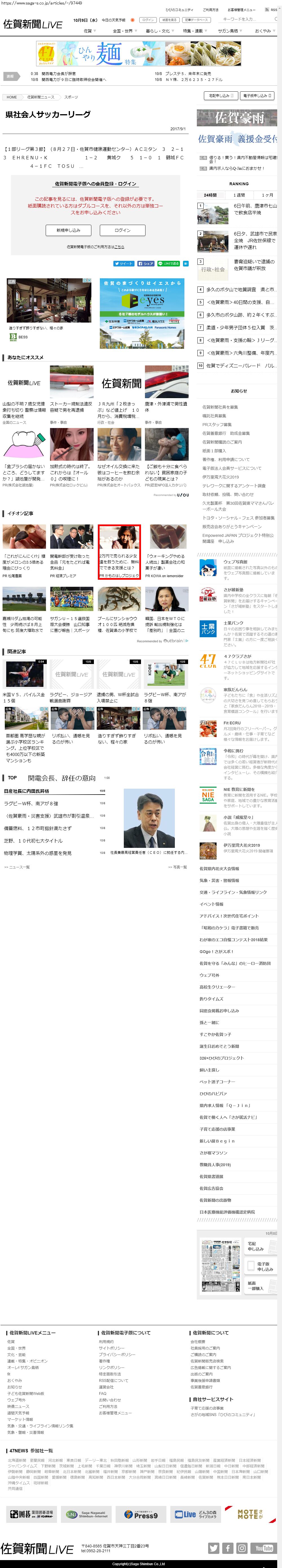This screenshot has width=282, height=1568.
Task: Open ペット迷子コーナー sidebar link
Action: click(x=217, y=1082)
